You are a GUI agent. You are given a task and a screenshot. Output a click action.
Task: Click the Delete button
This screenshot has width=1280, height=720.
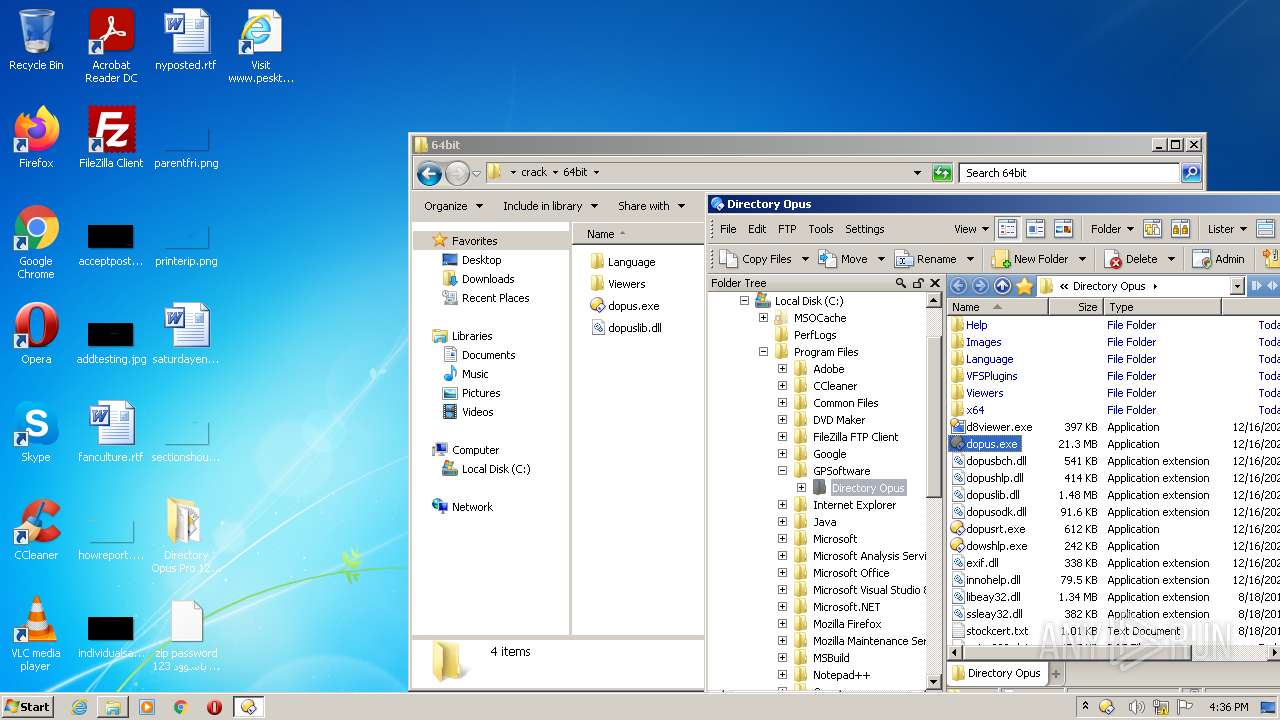[1131, 259]
